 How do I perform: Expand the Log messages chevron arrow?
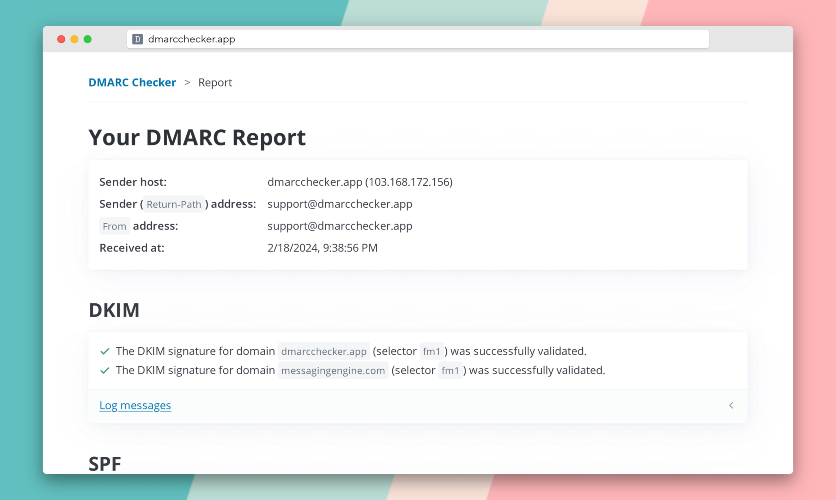(x=731, y=406)
